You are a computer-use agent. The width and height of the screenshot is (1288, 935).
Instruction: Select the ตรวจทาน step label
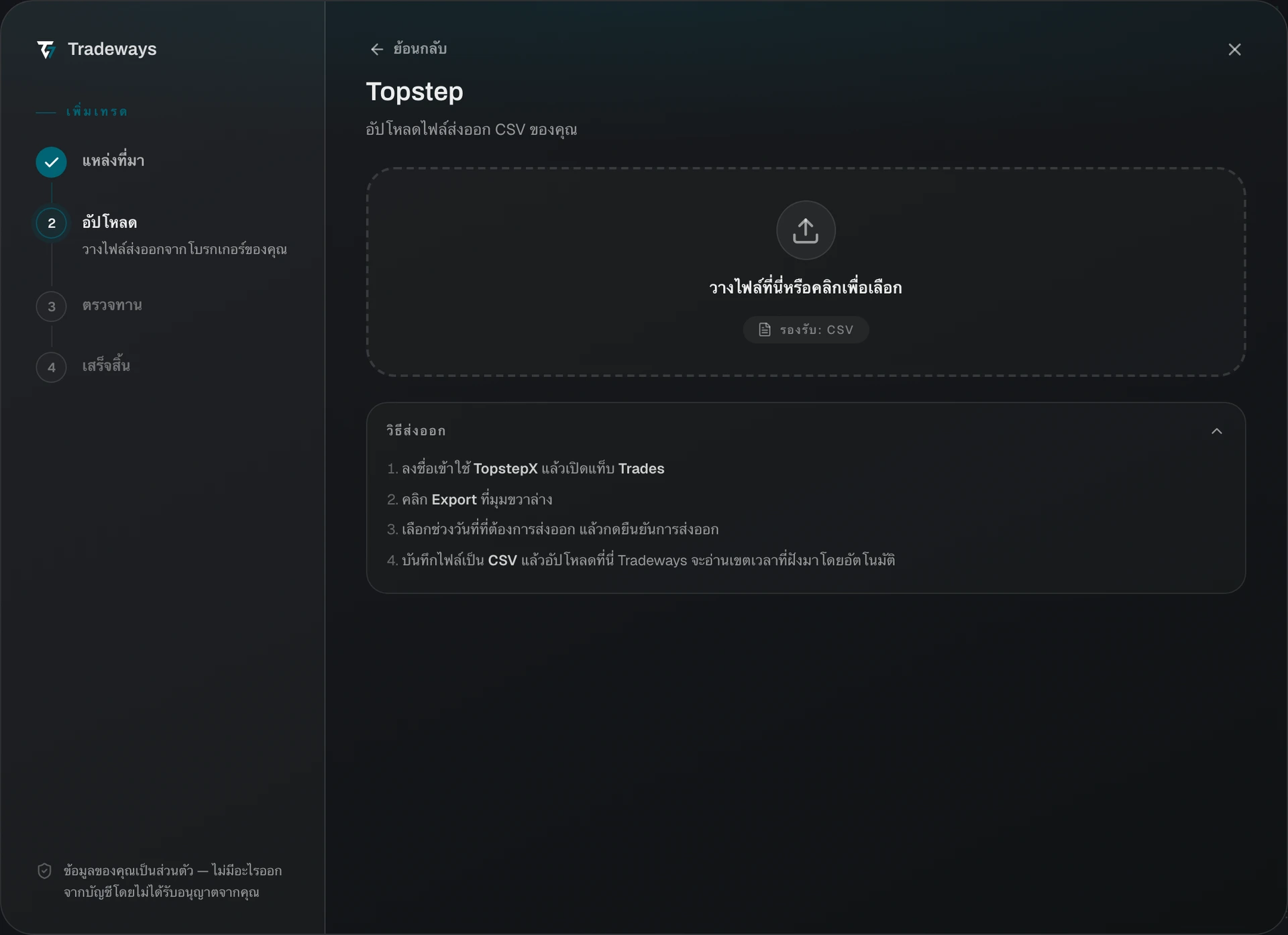[112, 305]
